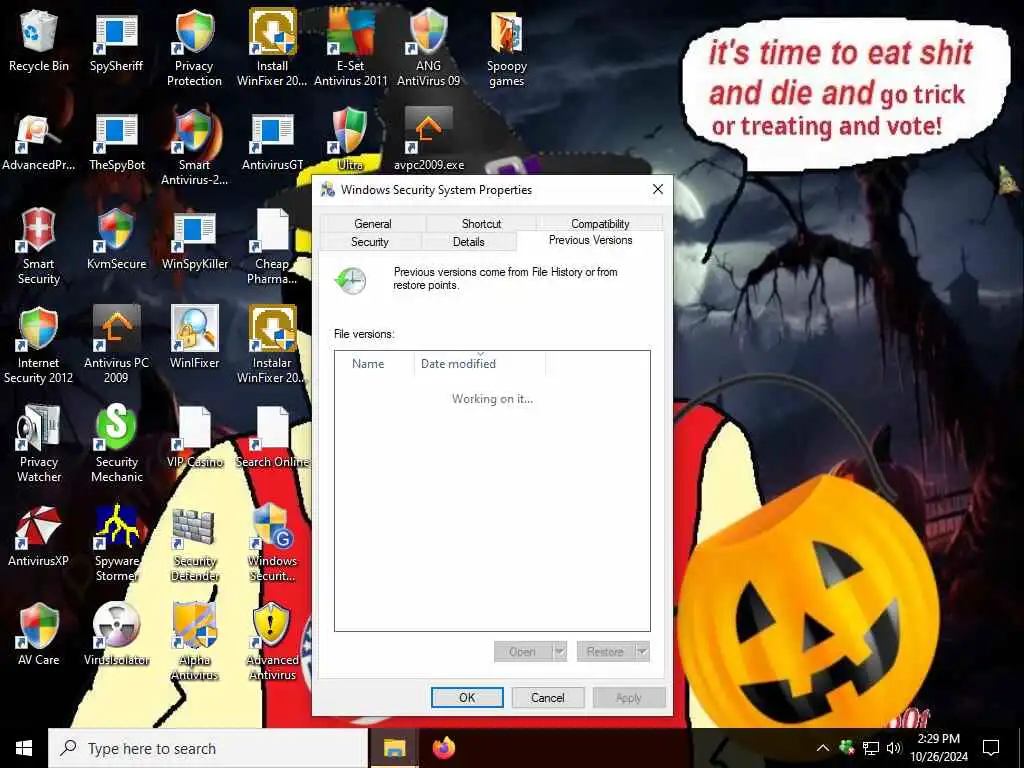
Task: Select the KvmSecure desktop icon
Action: tap(116, 240)
